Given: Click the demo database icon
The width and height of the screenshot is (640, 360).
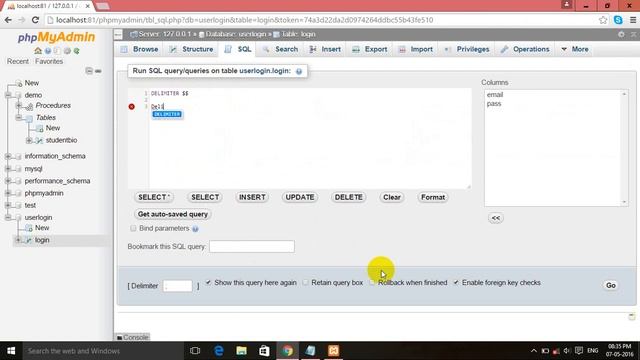Looking at the screenshot, I should coord(18,95).
